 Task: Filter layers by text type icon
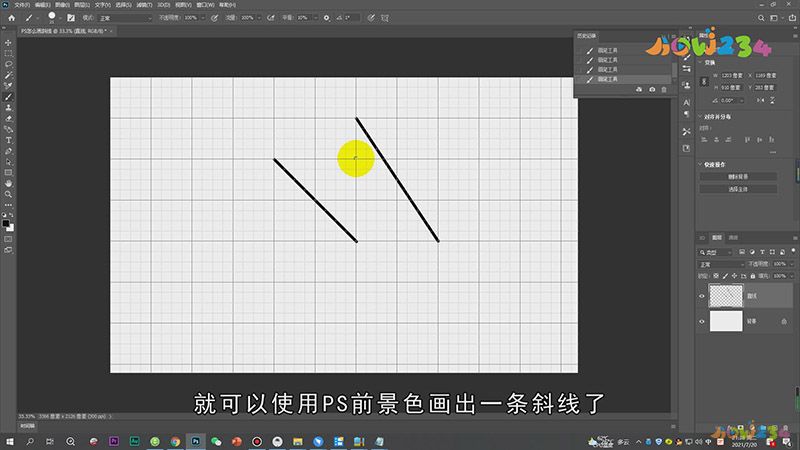[x=762, y=252]
